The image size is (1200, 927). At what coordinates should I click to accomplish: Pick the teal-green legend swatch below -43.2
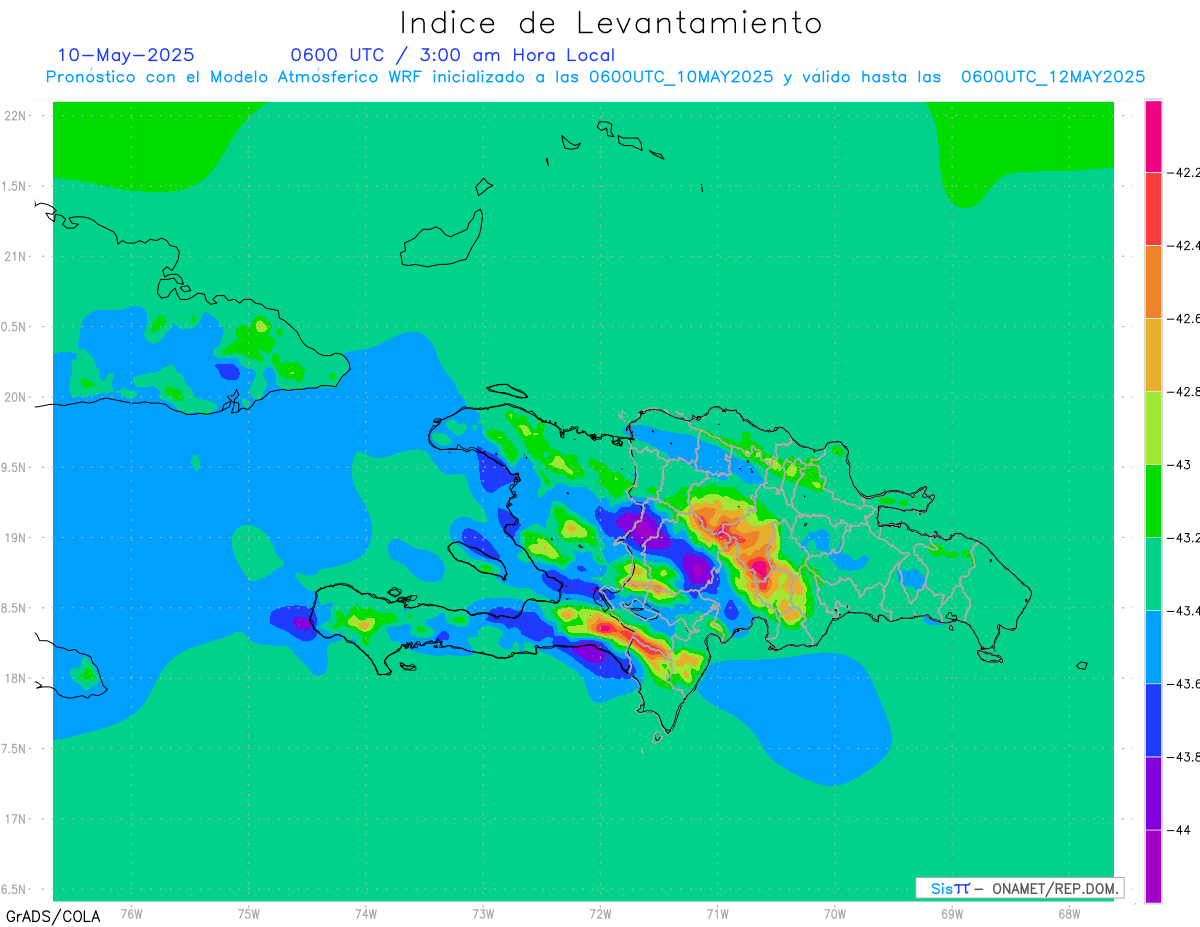click(x=1153, y=574)
